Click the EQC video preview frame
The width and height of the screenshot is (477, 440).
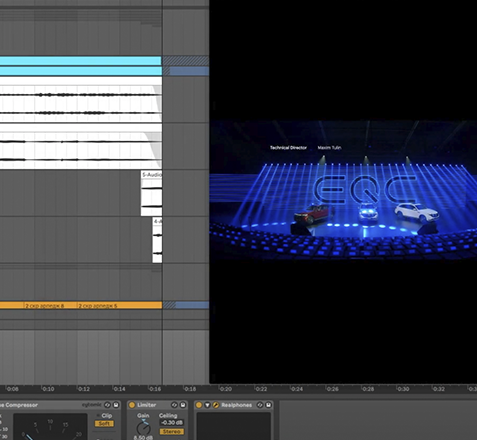(343, 190)
